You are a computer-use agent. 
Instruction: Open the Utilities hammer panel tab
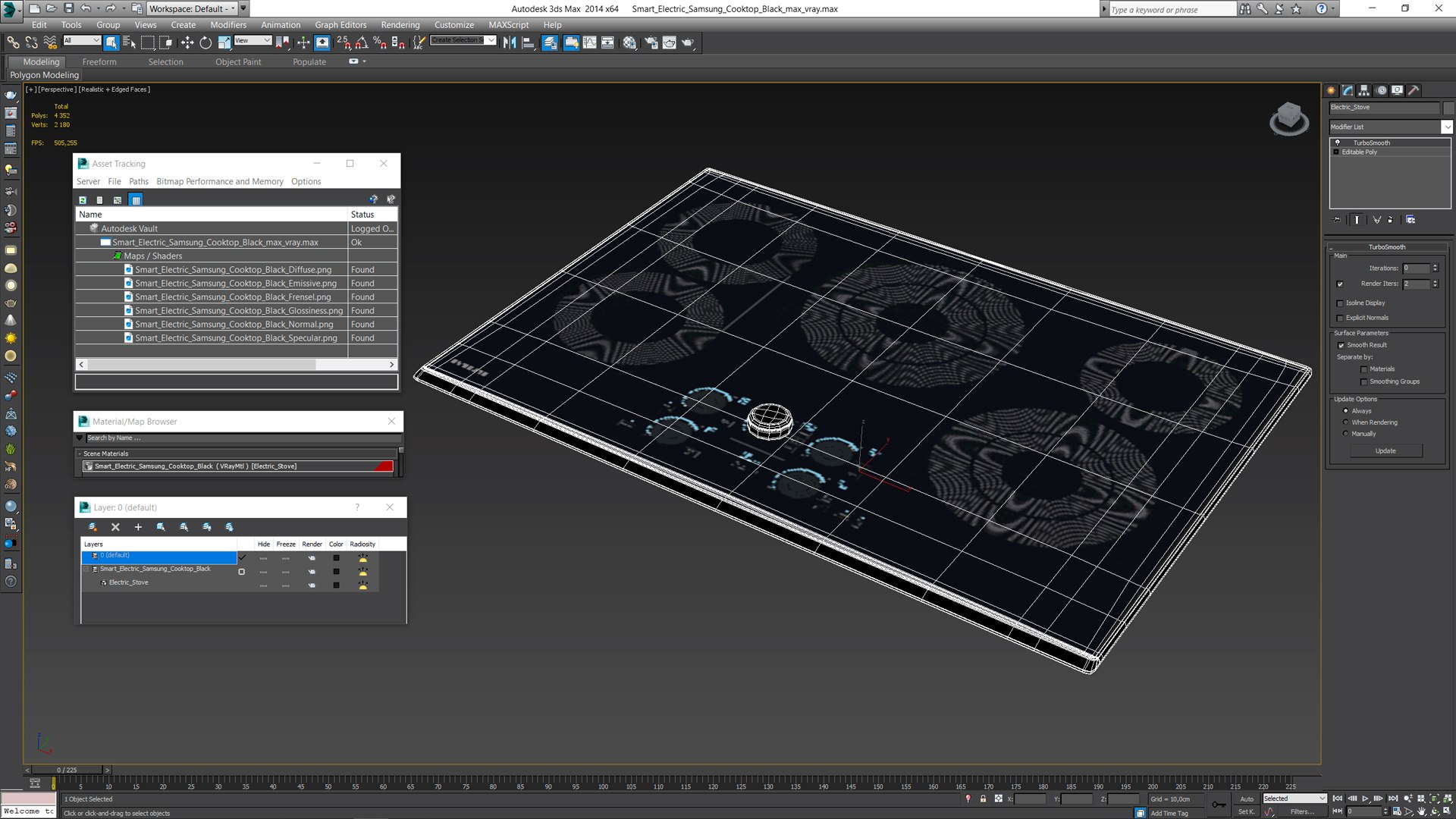1414,90
